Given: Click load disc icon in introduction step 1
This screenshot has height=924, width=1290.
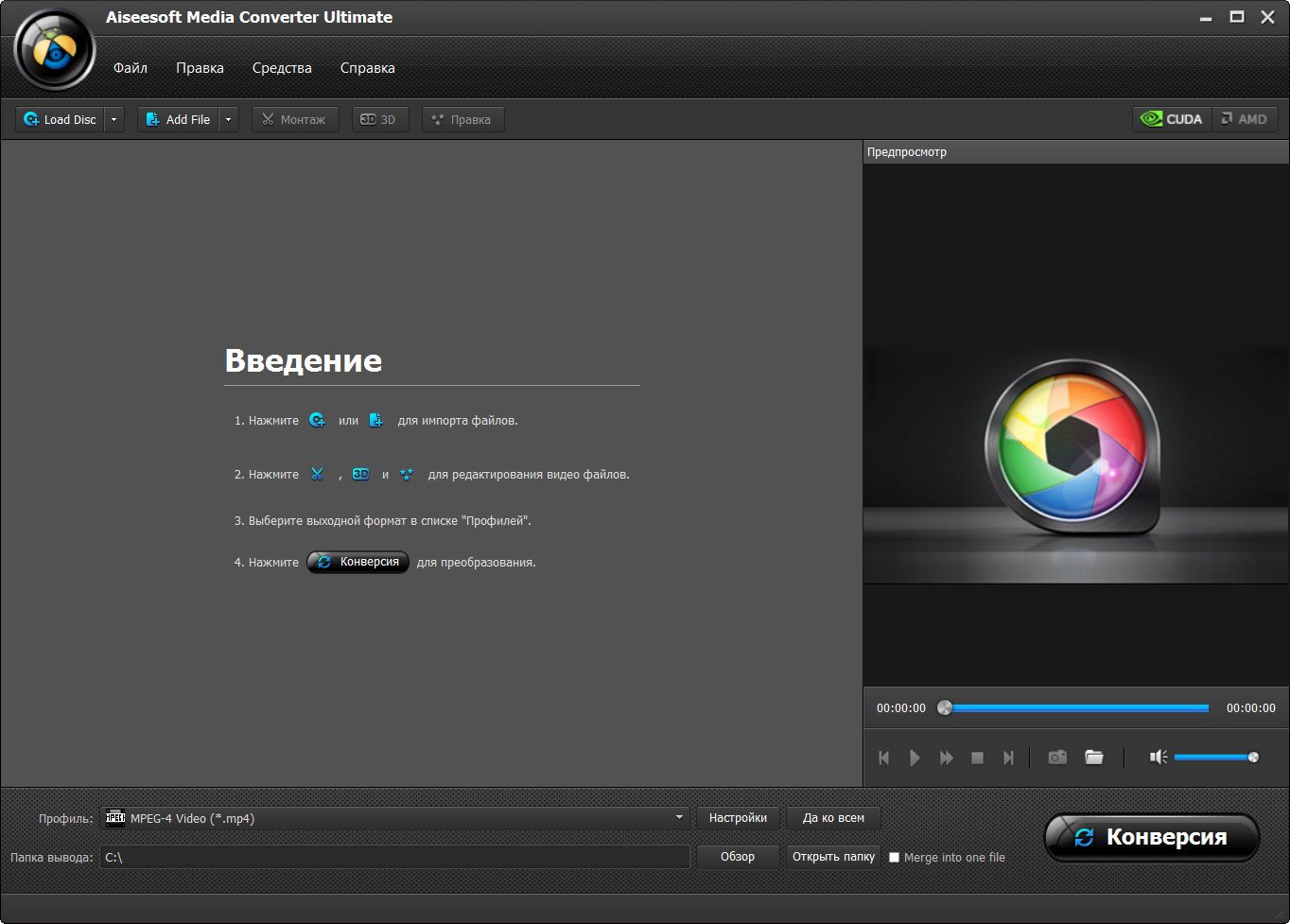Looking at the screenshot, I should (318, 421).
